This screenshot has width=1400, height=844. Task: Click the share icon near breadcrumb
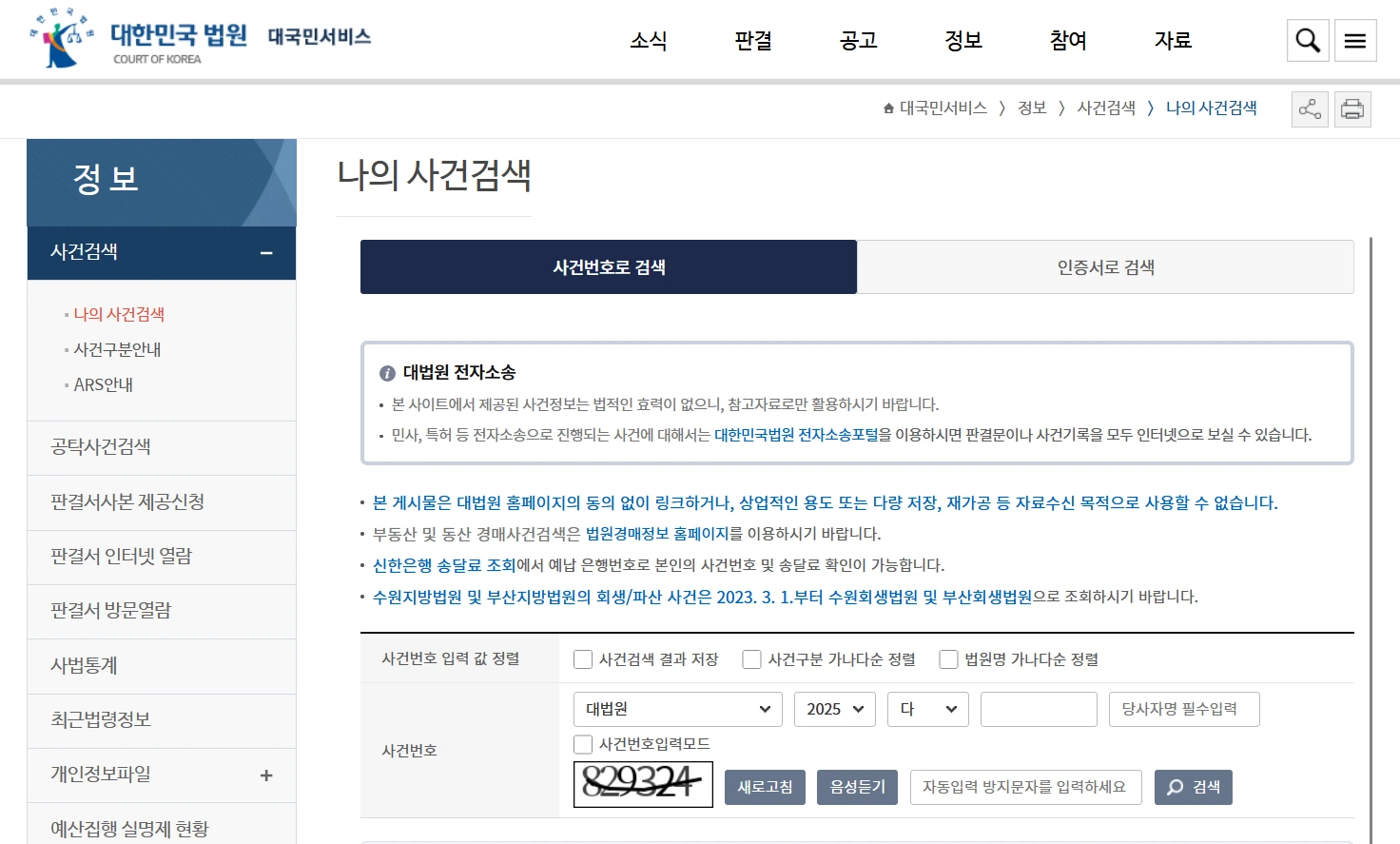pyautogui.click(x=1310, y=109)
